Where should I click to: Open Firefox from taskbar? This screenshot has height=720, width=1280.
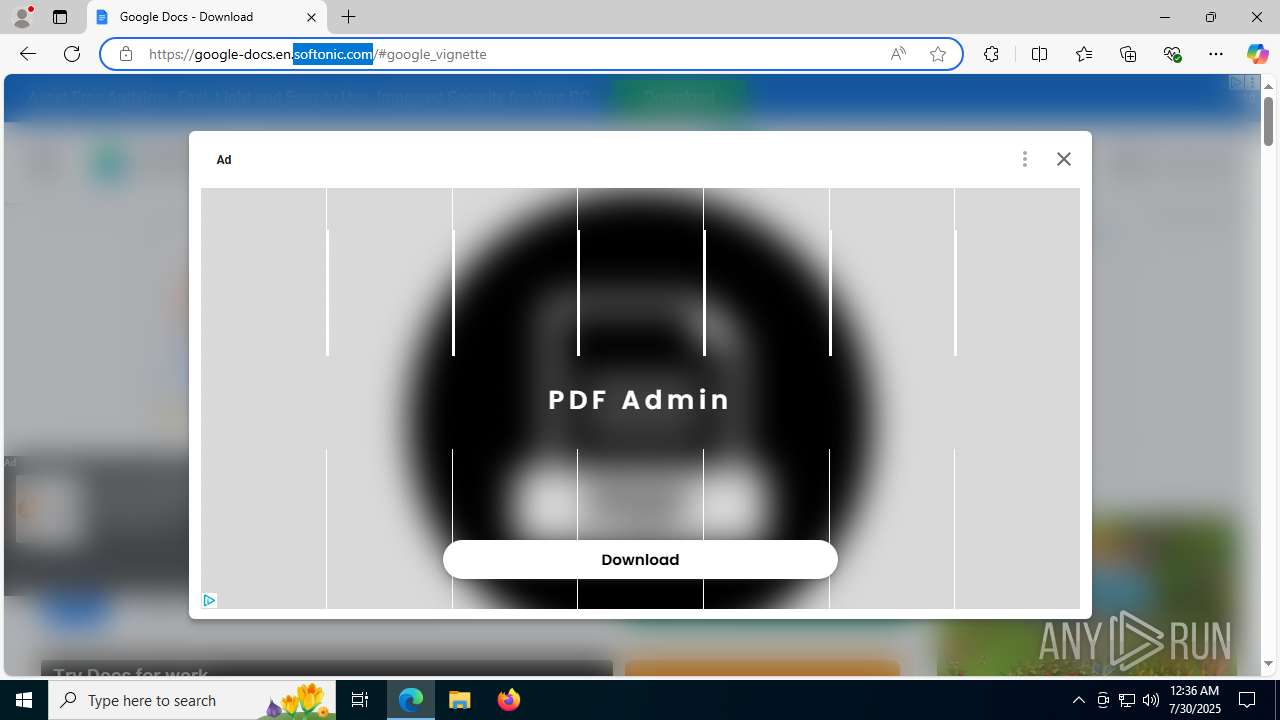click(508, 700)
